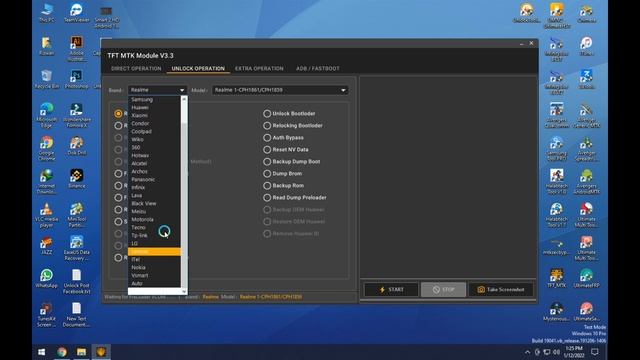This screenshot has height=360, width=640.
Task: Pick Huawei from the brand list
Action: 154,107
